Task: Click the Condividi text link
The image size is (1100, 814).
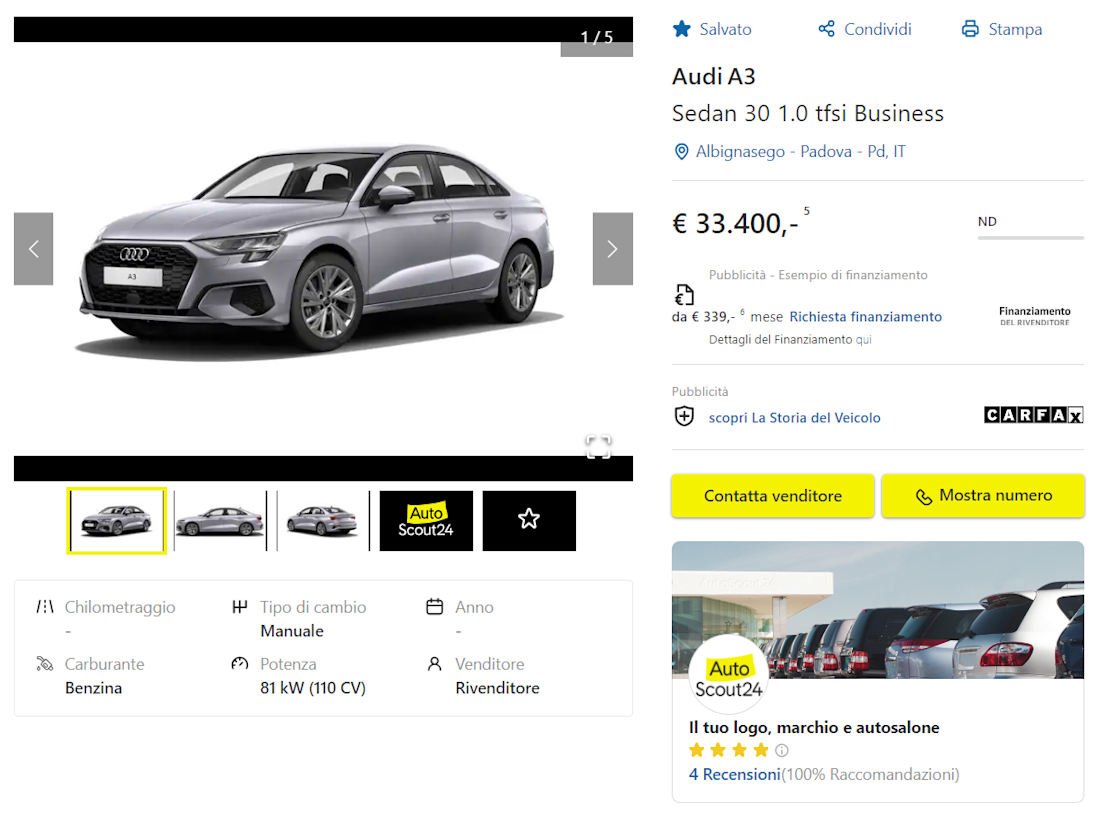Action: [878, 29]
